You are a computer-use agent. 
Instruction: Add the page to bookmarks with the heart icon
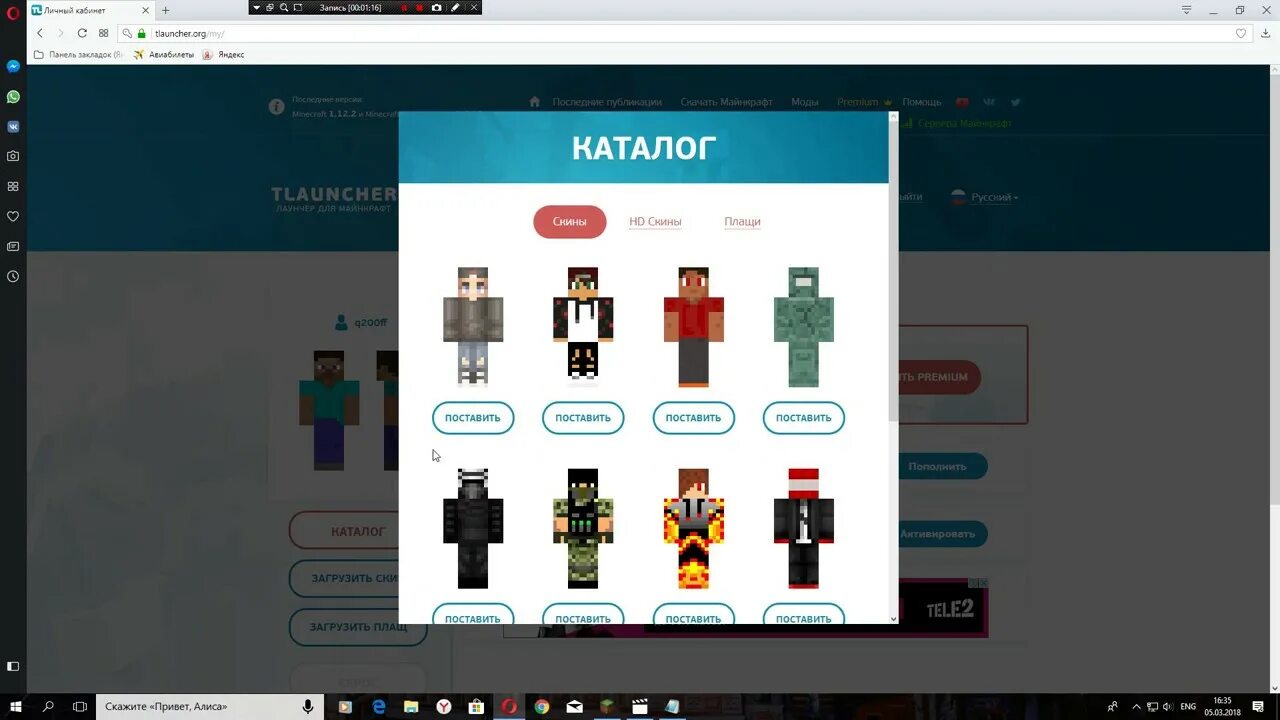coord(1241,33)
